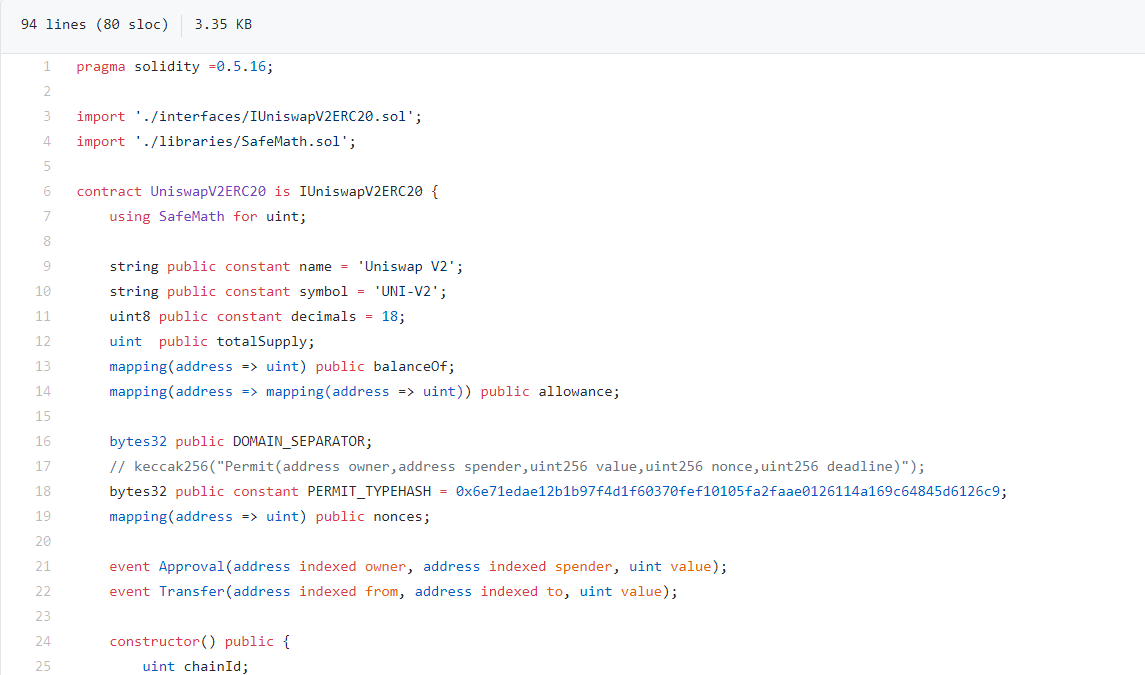Image resolution: width=1145 pixels, height=675 pixels.
Task: Click the 'decimals' variable name
Action: 323,316
